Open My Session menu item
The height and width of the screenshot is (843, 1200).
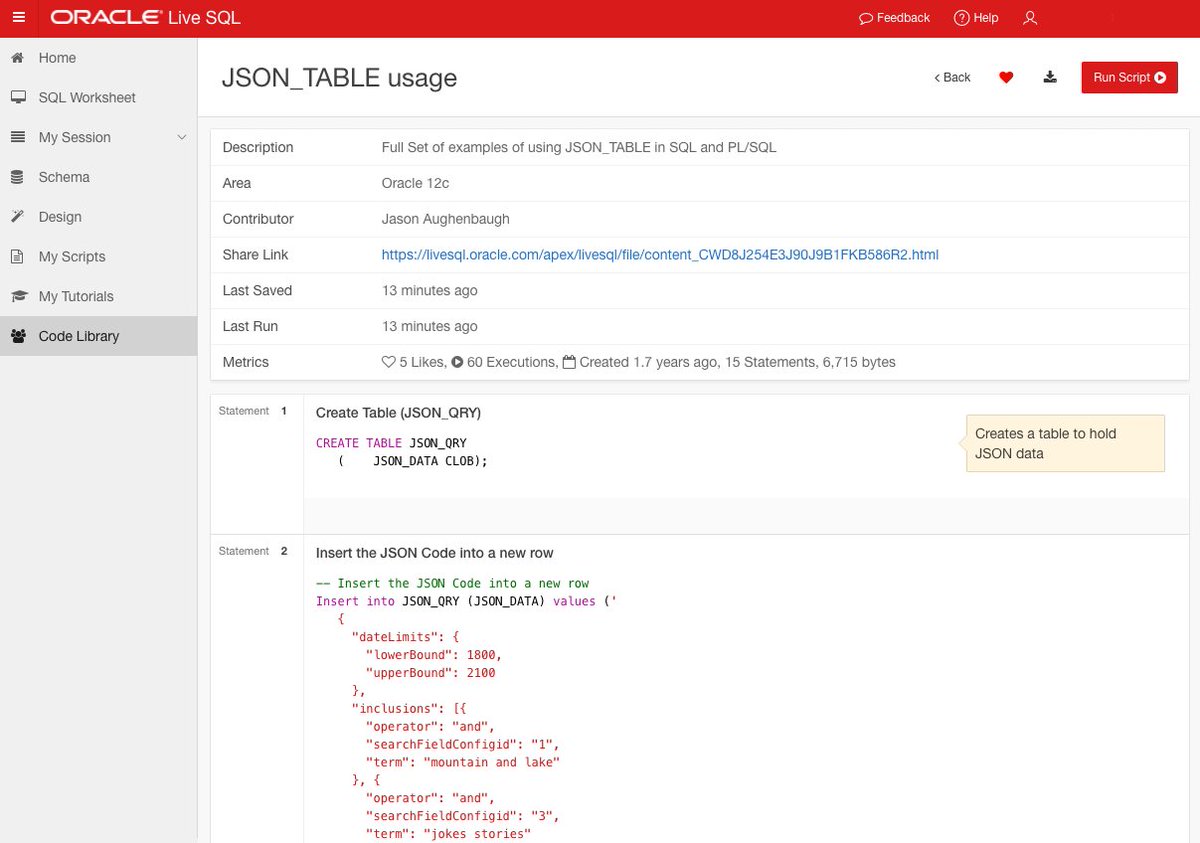[x=98, y=137]
